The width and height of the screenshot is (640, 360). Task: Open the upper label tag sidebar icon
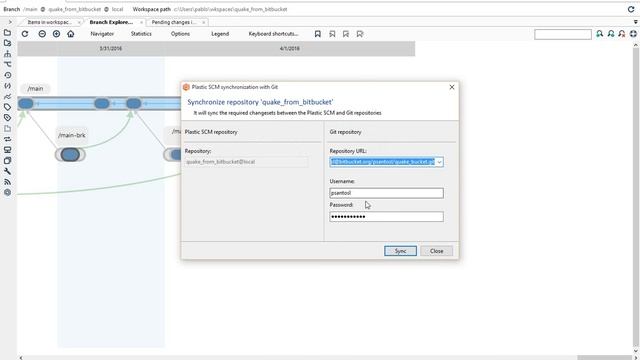point(7,107)
